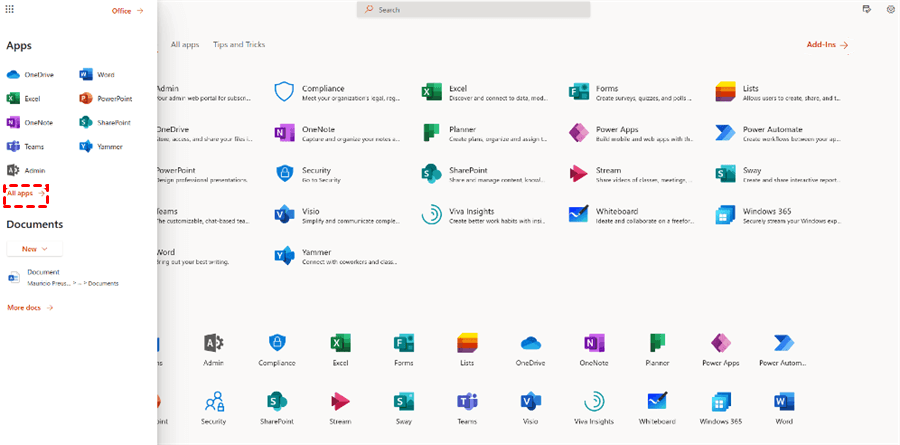This screenshot has width=900, height=445.
Task: Click Power Autom... tile in the bottom icon grid
Action: (783, 350)
